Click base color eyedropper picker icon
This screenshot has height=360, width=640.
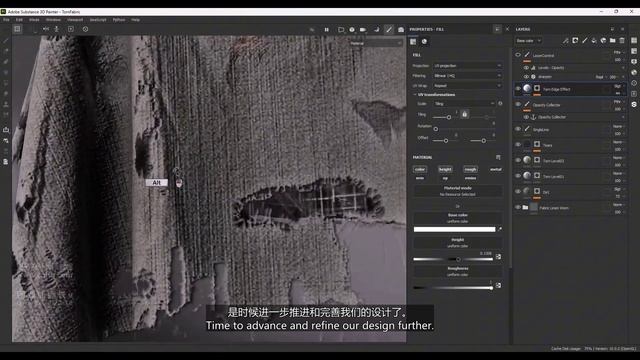pos(500,229)
